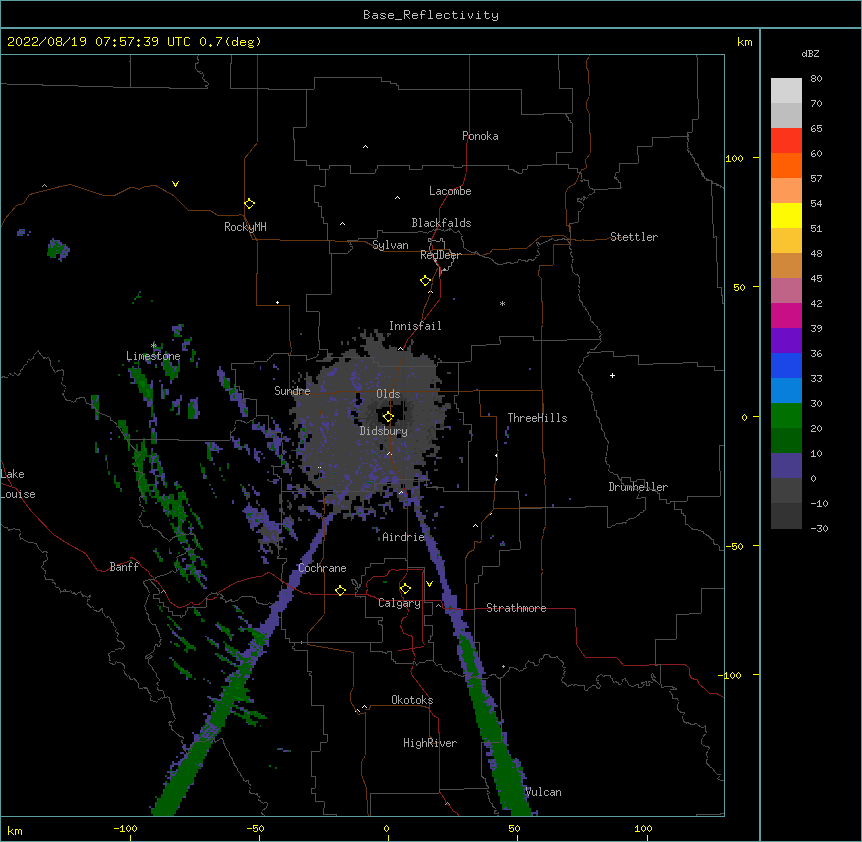Select the magenta 39-42 dBZ legend swatch
This screenshot has height=842, width=862.
tap(786, 315)
